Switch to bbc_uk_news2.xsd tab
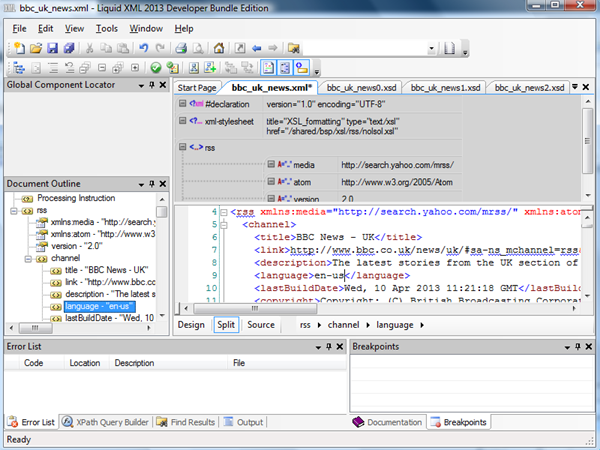Screen dimensions: 600x450 click(x=529, y=88)
